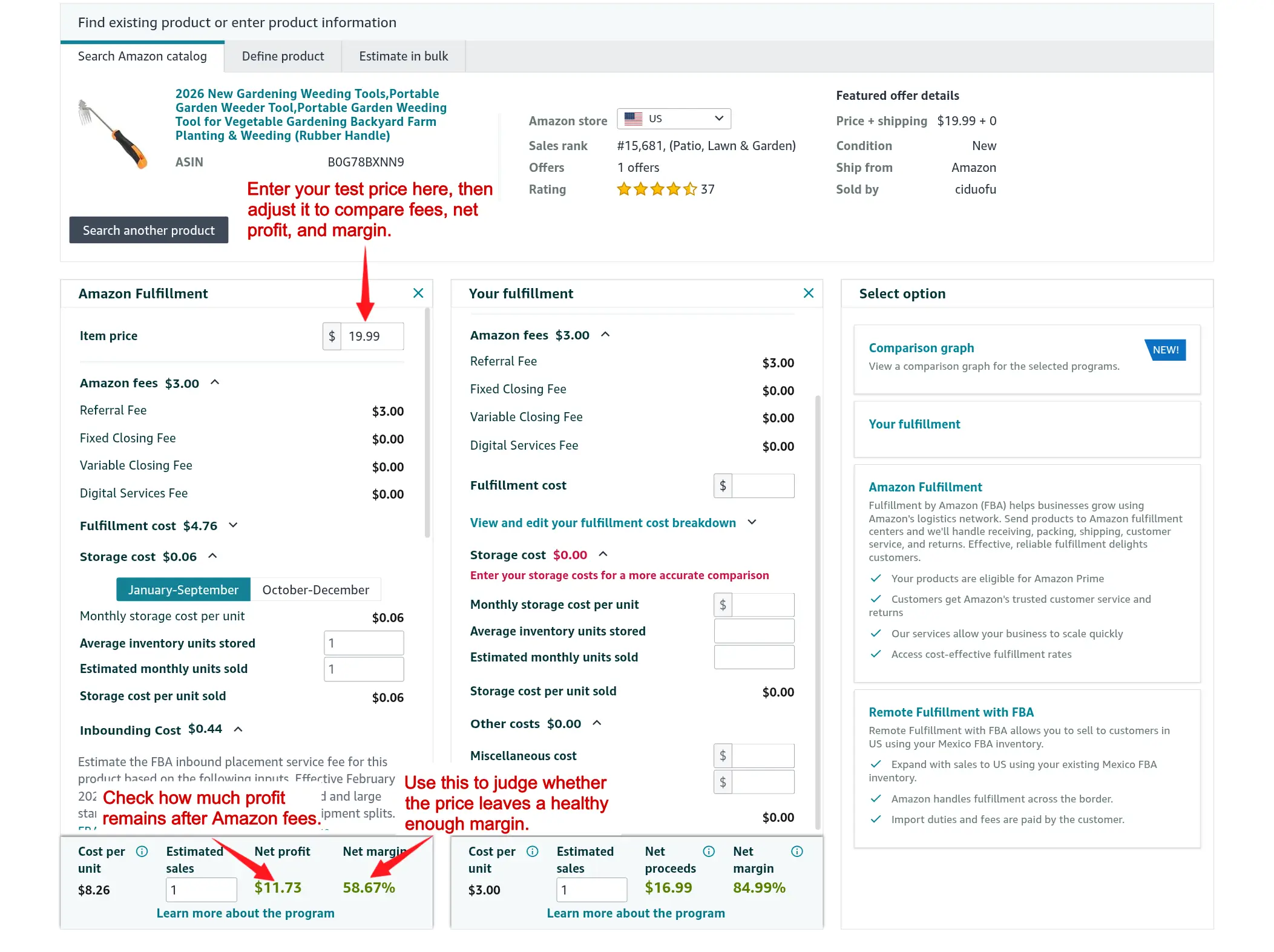Click info icon beside Amazon Fulfillment Cost per unit
The height and width of the screenshot is (952, 1274).
pyautogui.click(x=142, y=851)
